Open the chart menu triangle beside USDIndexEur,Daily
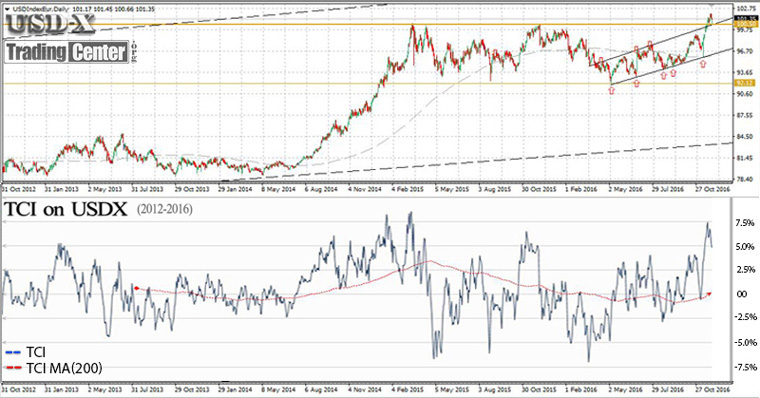The width and height of the screenshot is (760, 398). (x=6, y=8)
